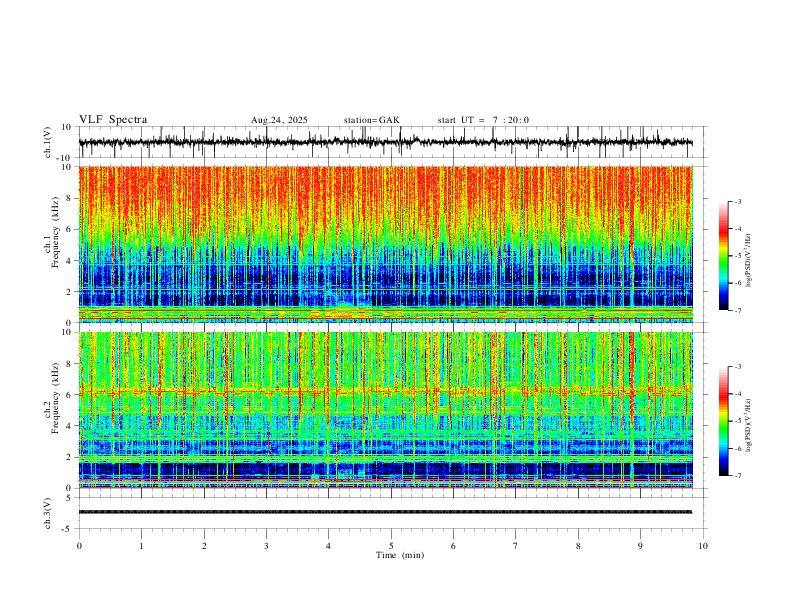The height and width of the screenshot is (612, 792).
Task: Click the 'ch.1(V)' waveform axis label
Action: point(48,142)
